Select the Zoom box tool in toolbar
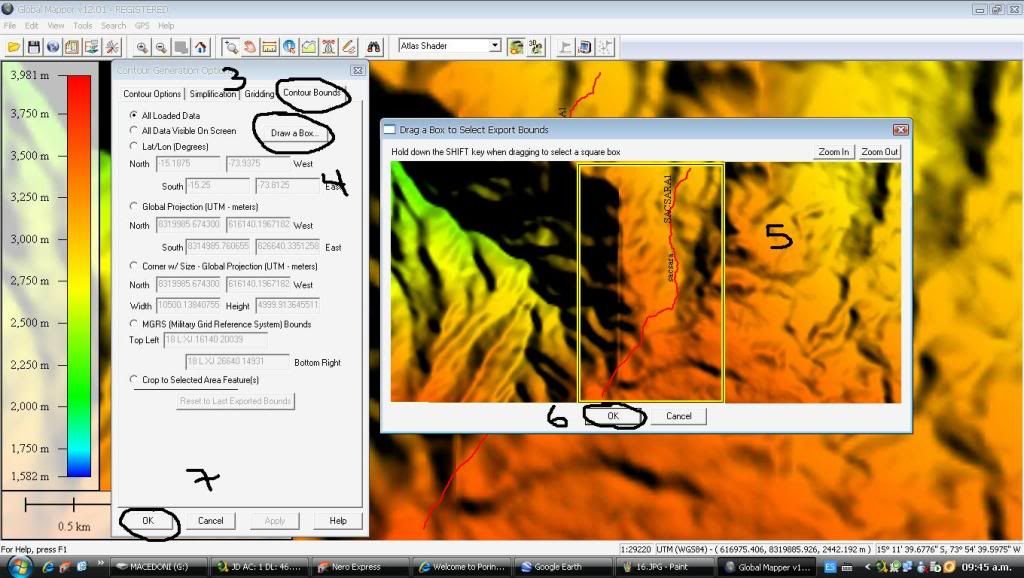Viewport: 1024px width, 578px height. pyautogui.click(x=231, y=47)
